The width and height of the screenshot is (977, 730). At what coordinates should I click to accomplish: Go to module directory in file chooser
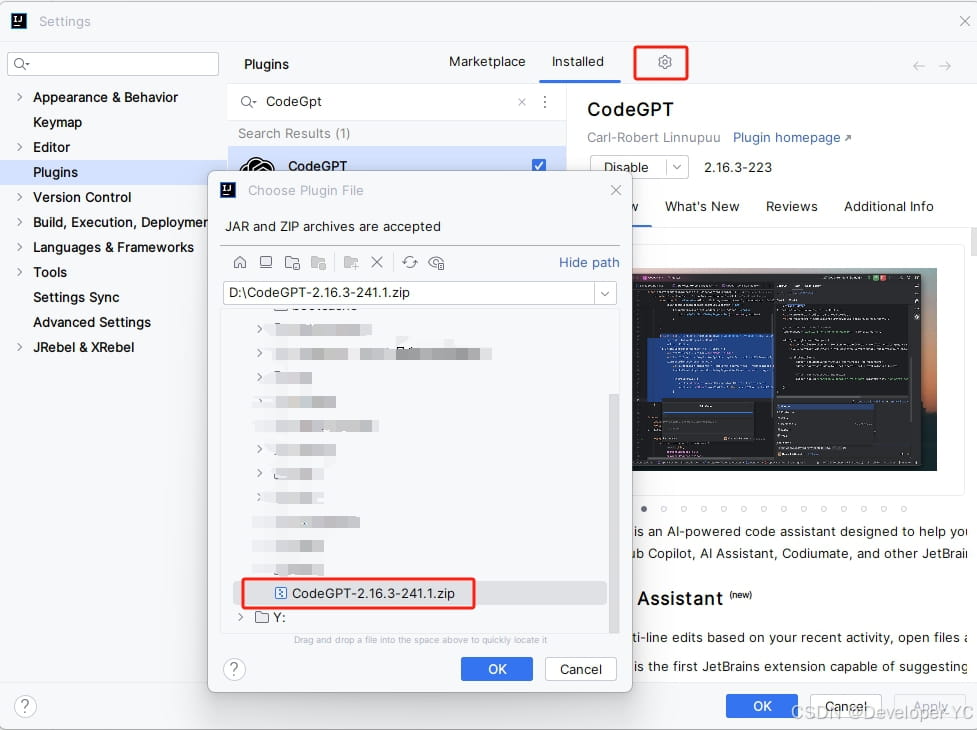point(318,262)
